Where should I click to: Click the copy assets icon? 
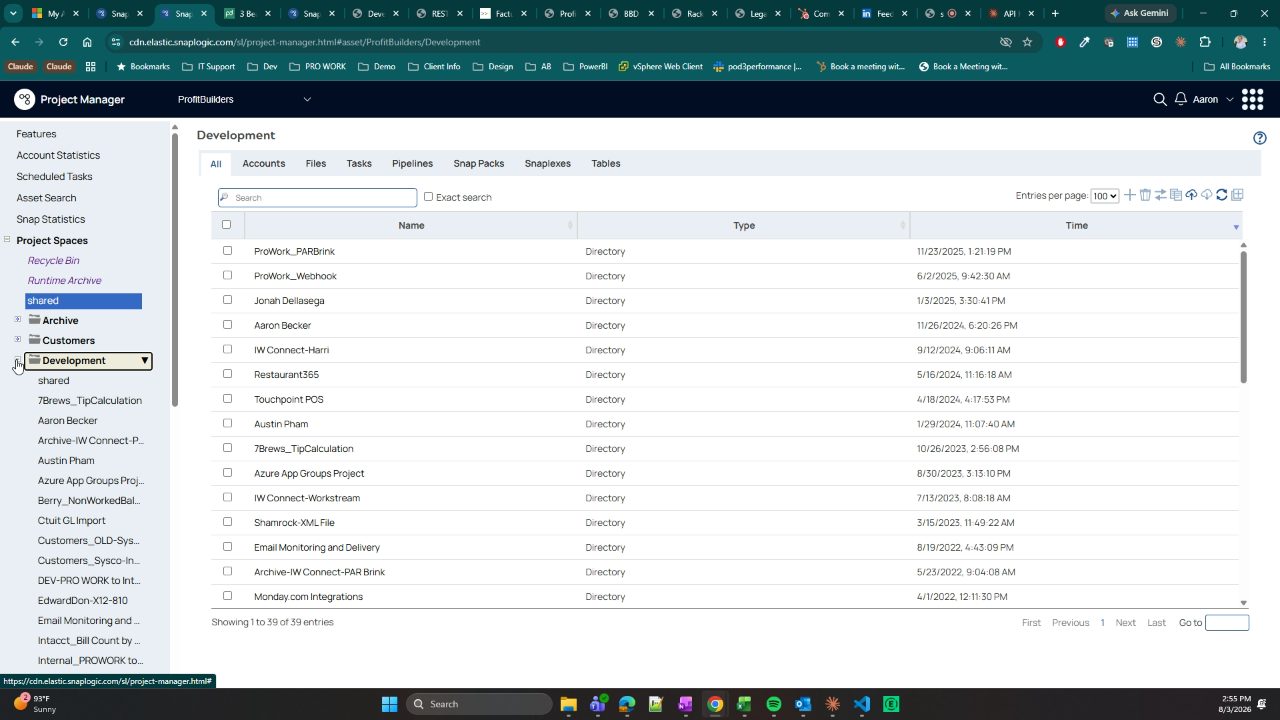coord(1176,195)
